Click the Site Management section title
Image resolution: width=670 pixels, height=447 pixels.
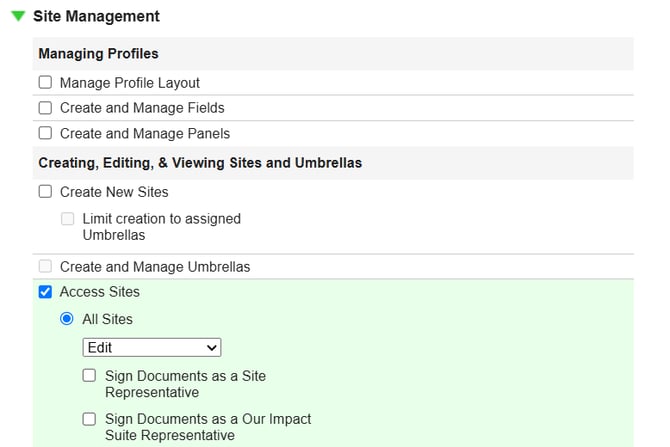(96, 17)
